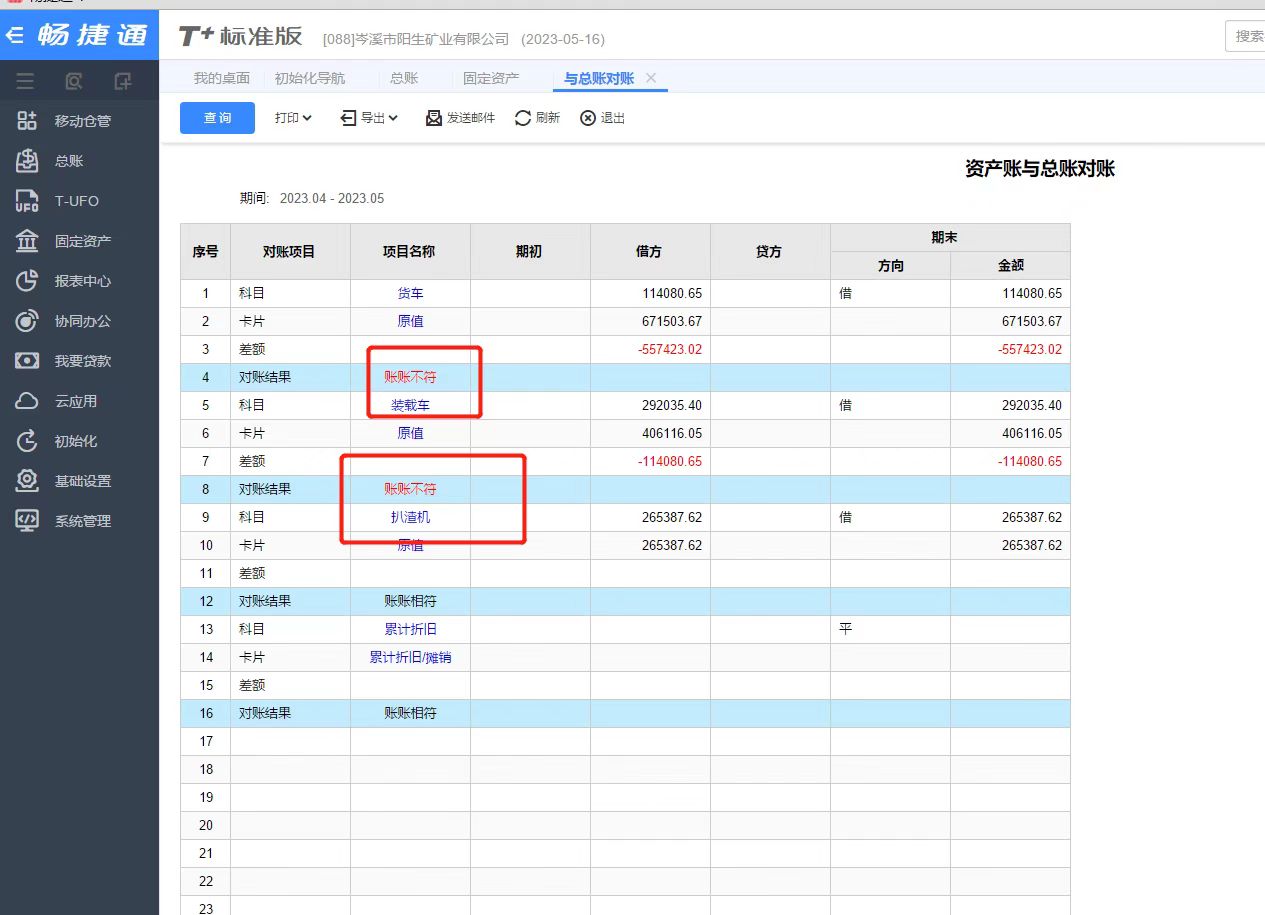Switch to the 我的桌面 tab

coord(221,78)
